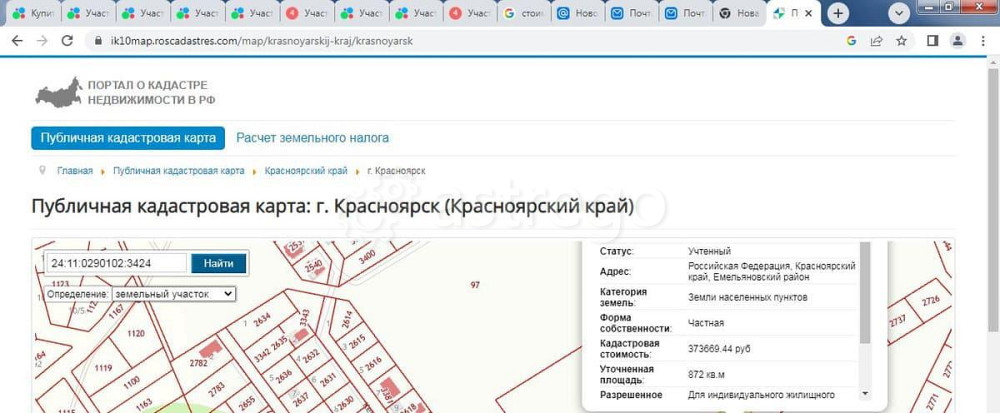Image resolution: width=1000 pixels, height=413 pixels.
Task: Select parcel 2636 on the map
Action: pos(284,374)
